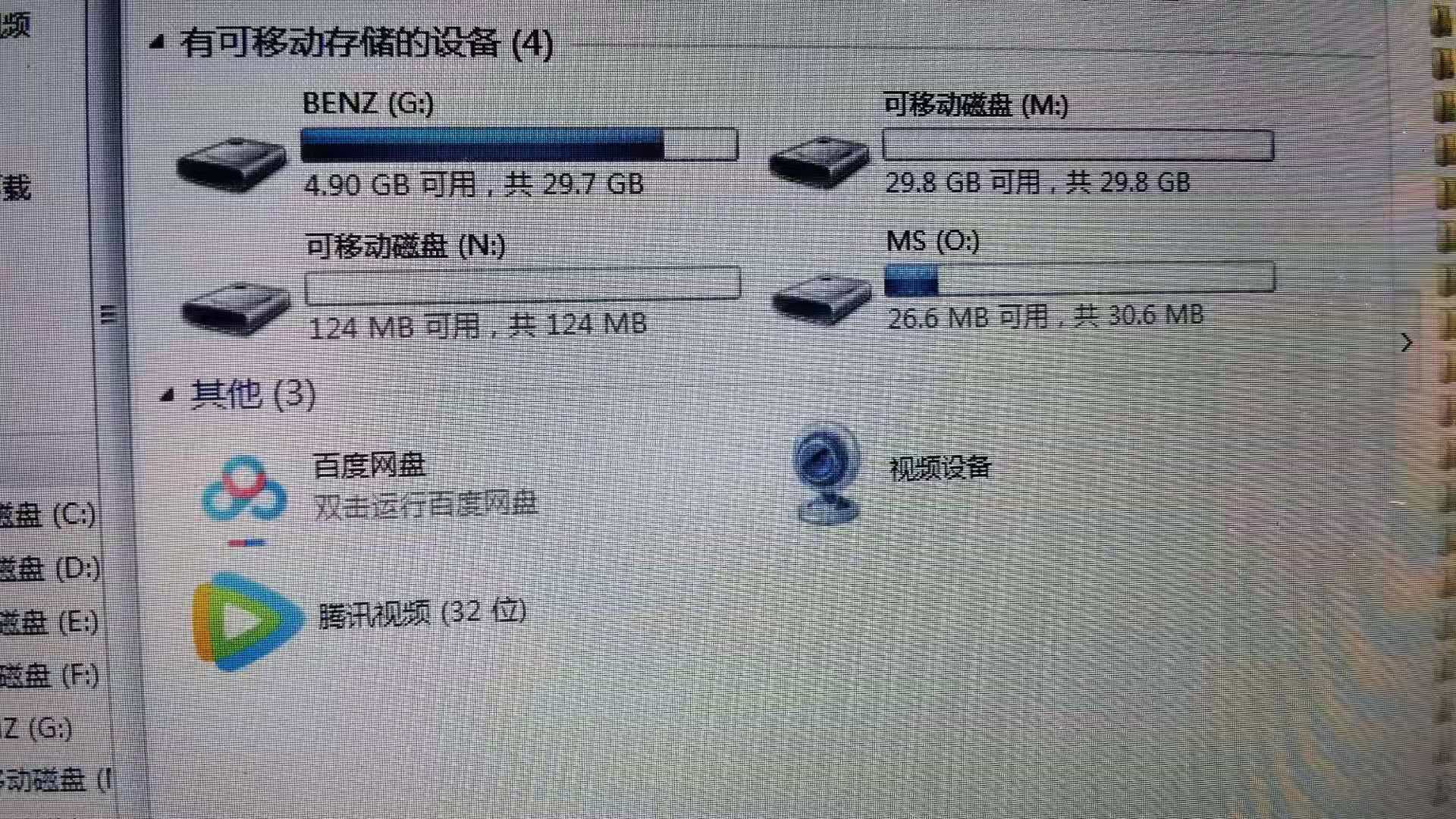1456x819 pixels.
Task: Click the BENZ (G:) storage usage bar
Action: pos(519,144)
